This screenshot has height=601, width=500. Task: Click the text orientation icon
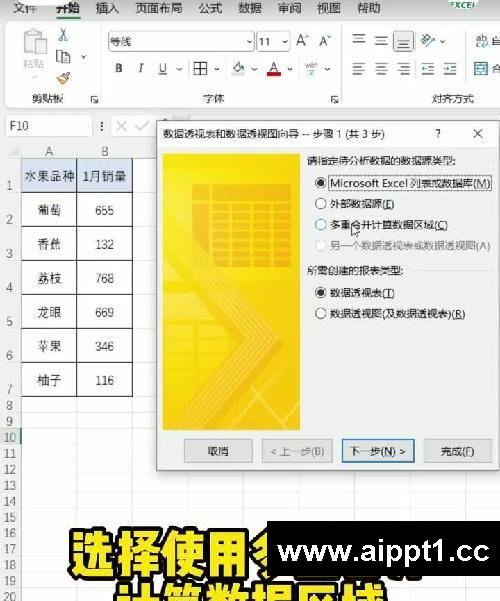pos(428,40)
